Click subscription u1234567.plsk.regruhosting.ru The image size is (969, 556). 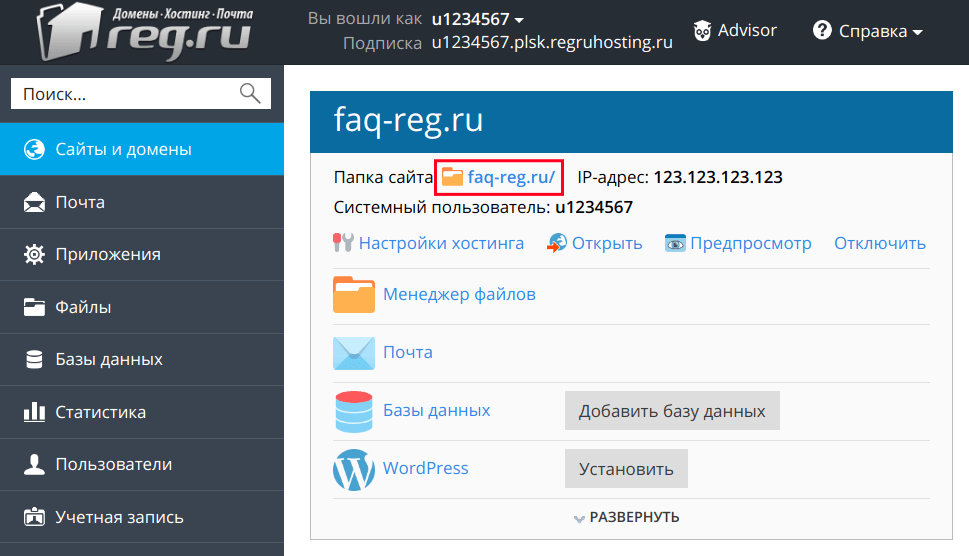tap(552, 42)
